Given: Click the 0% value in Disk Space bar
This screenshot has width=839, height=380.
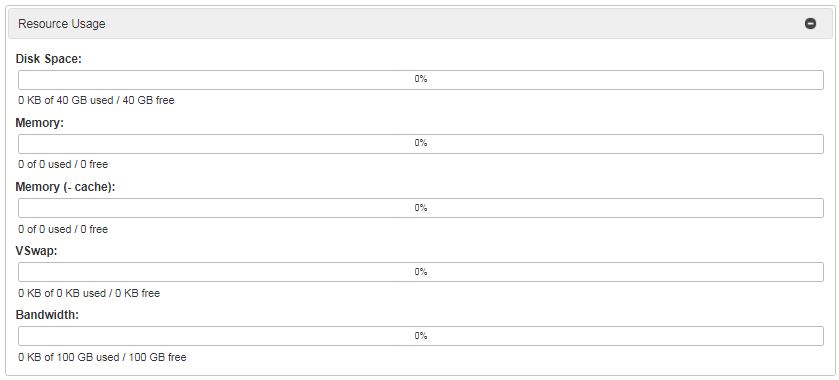Looking at the screenshot, I should [421, 79].
